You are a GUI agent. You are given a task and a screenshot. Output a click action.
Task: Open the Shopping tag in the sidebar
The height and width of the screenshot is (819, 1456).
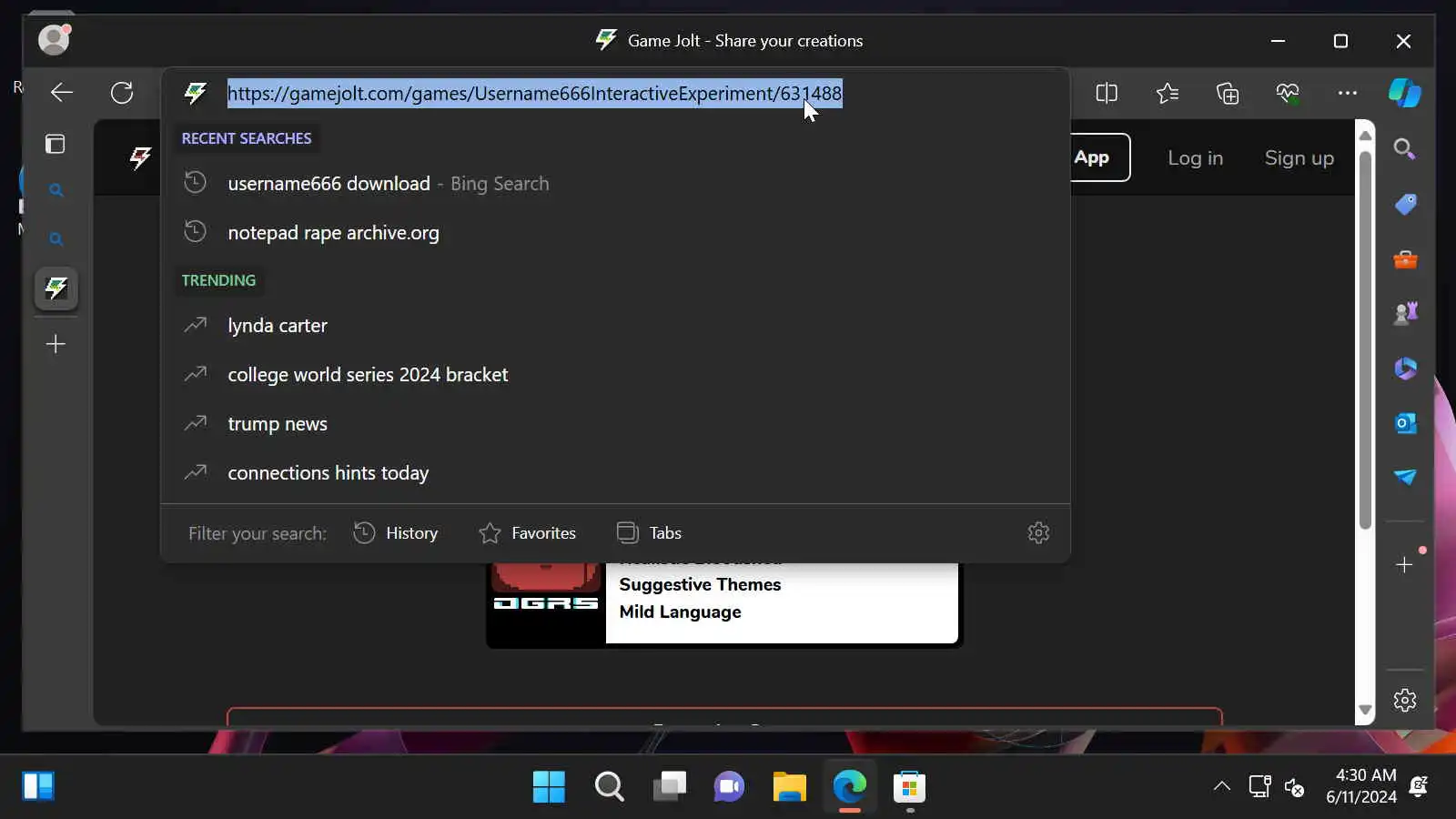click(1405, 204)
